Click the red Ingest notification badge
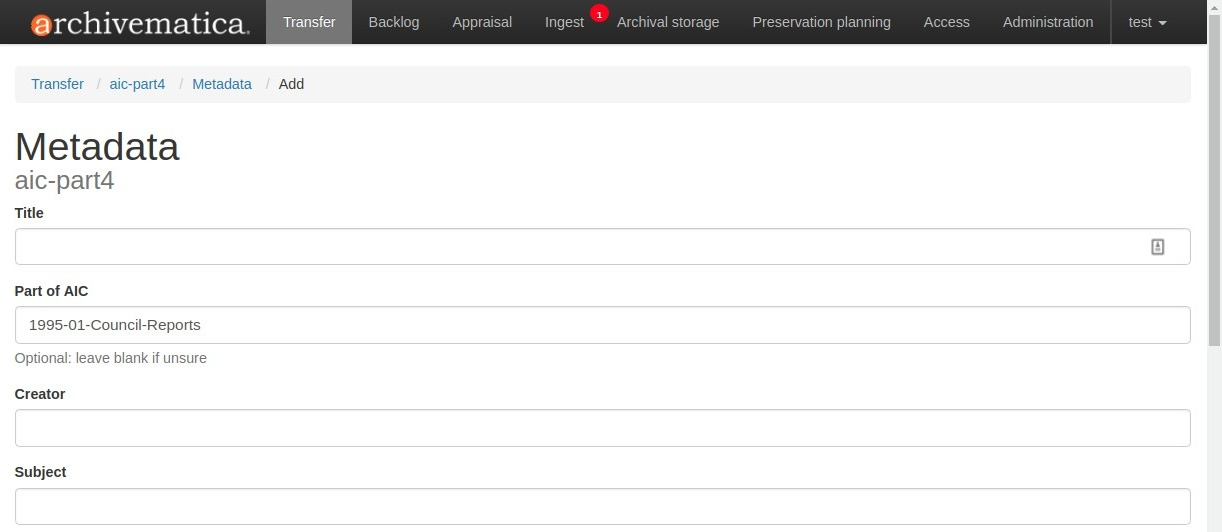Screen dimensions: 1222x532 coord(599,14)
